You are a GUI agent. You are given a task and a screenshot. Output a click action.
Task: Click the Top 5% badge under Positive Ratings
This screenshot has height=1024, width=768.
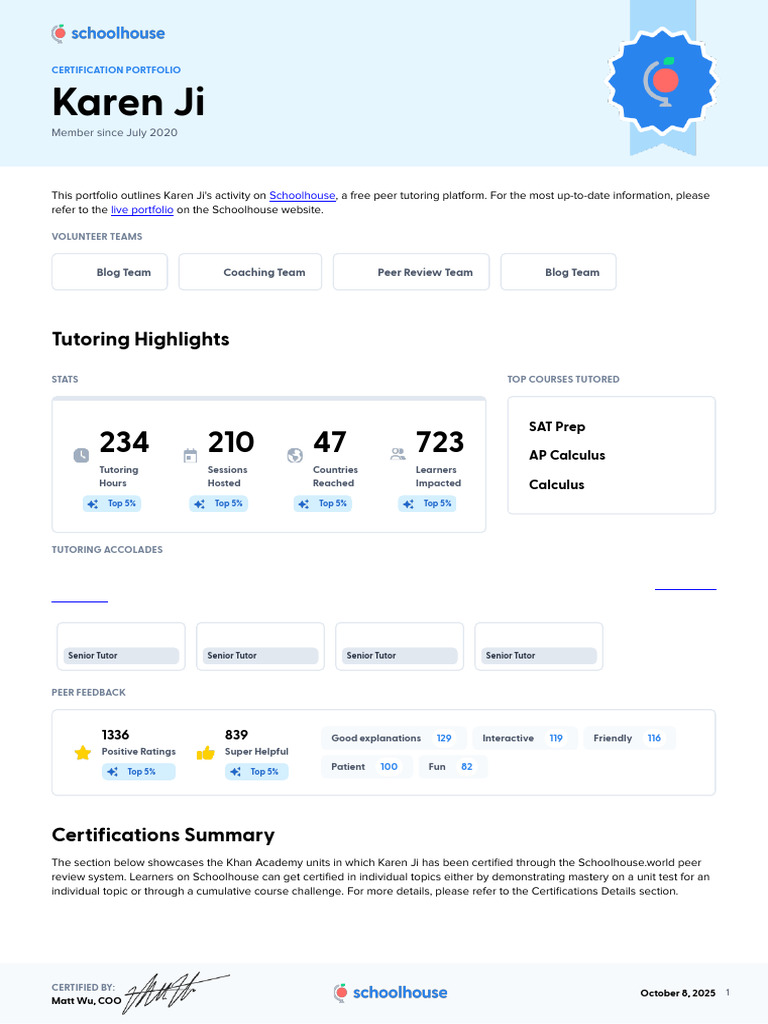pyautogui.click(x=138, y=772)
